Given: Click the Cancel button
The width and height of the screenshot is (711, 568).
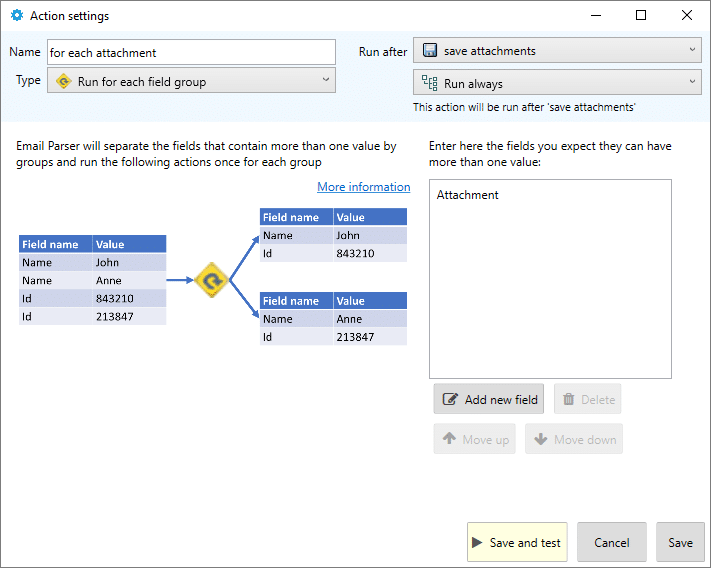Looking at the screenshot, I should [612, 542].
